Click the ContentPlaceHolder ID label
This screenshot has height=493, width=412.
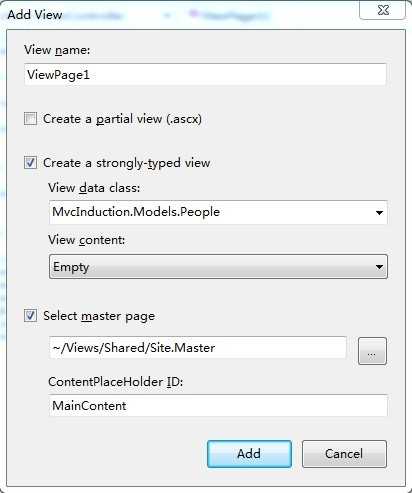(115, 382)
